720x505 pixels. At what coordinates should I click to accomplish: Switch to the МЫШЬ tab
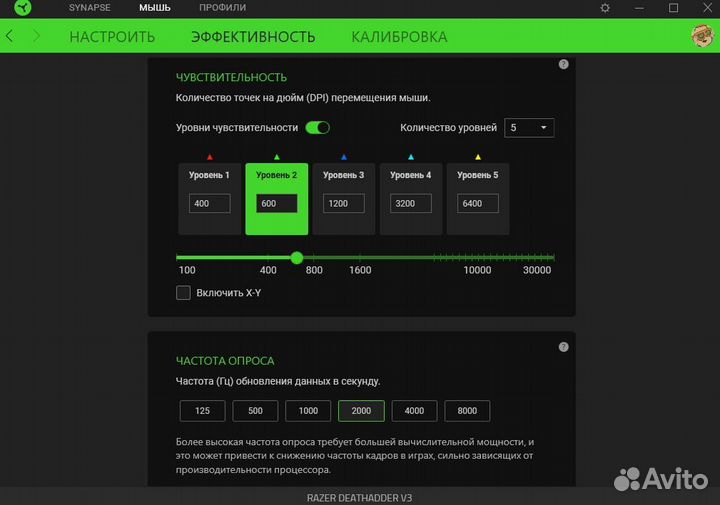(155, 8)
